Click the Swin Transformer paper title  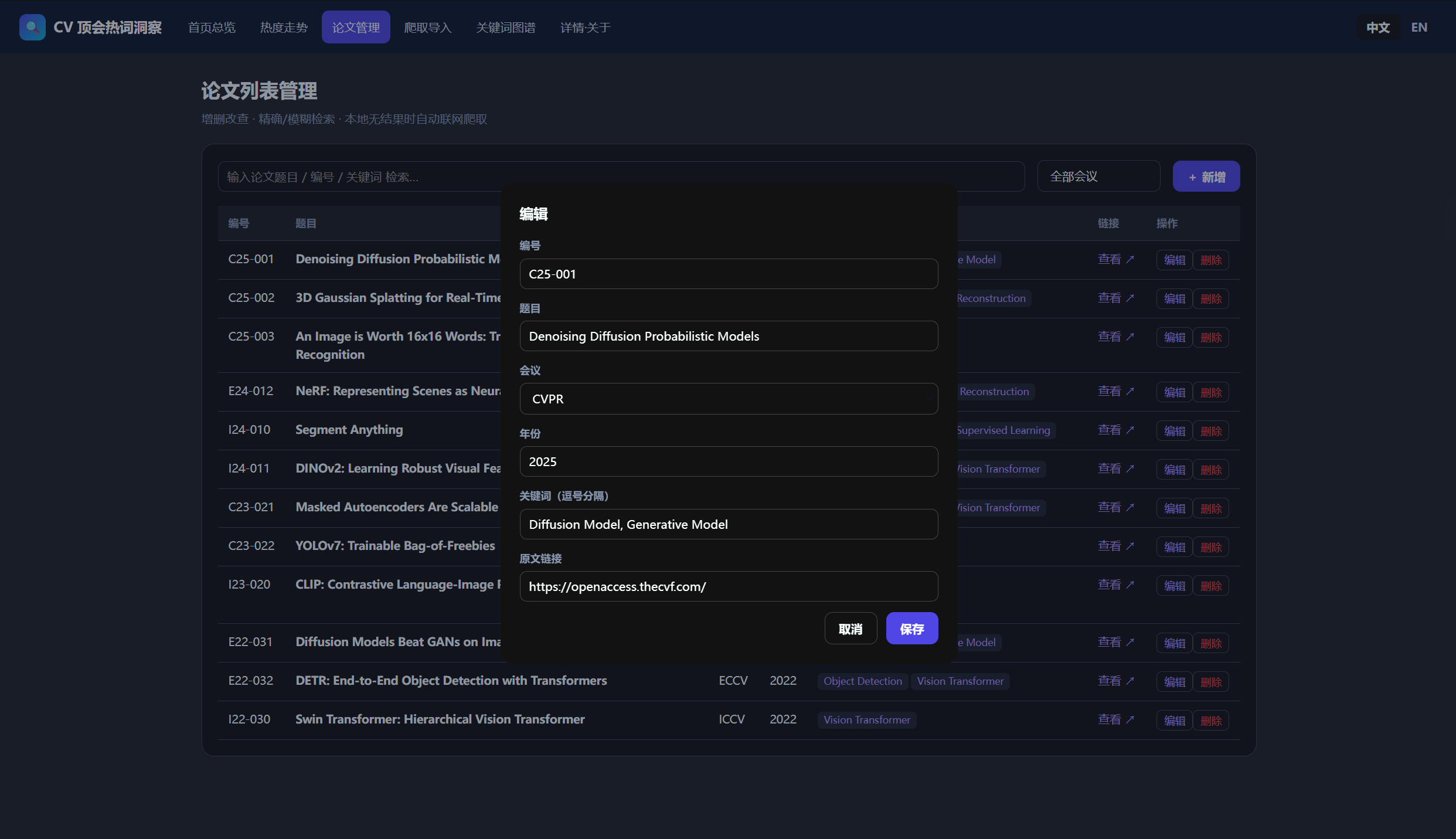pyautogui.click(x=440, y=719)
